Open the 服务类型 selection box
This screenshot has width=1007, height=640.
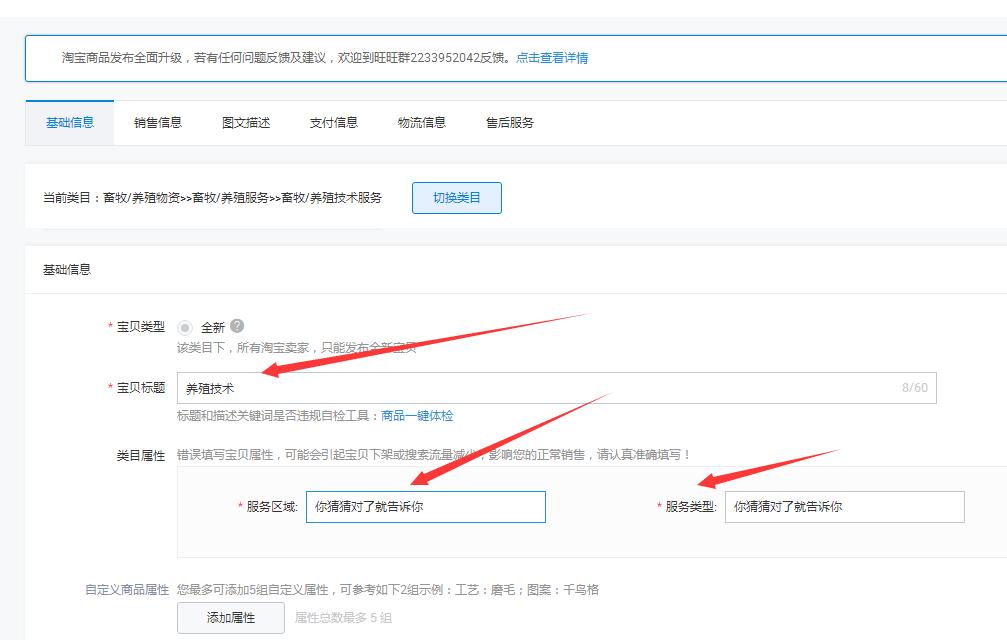(x=845, y=507)
